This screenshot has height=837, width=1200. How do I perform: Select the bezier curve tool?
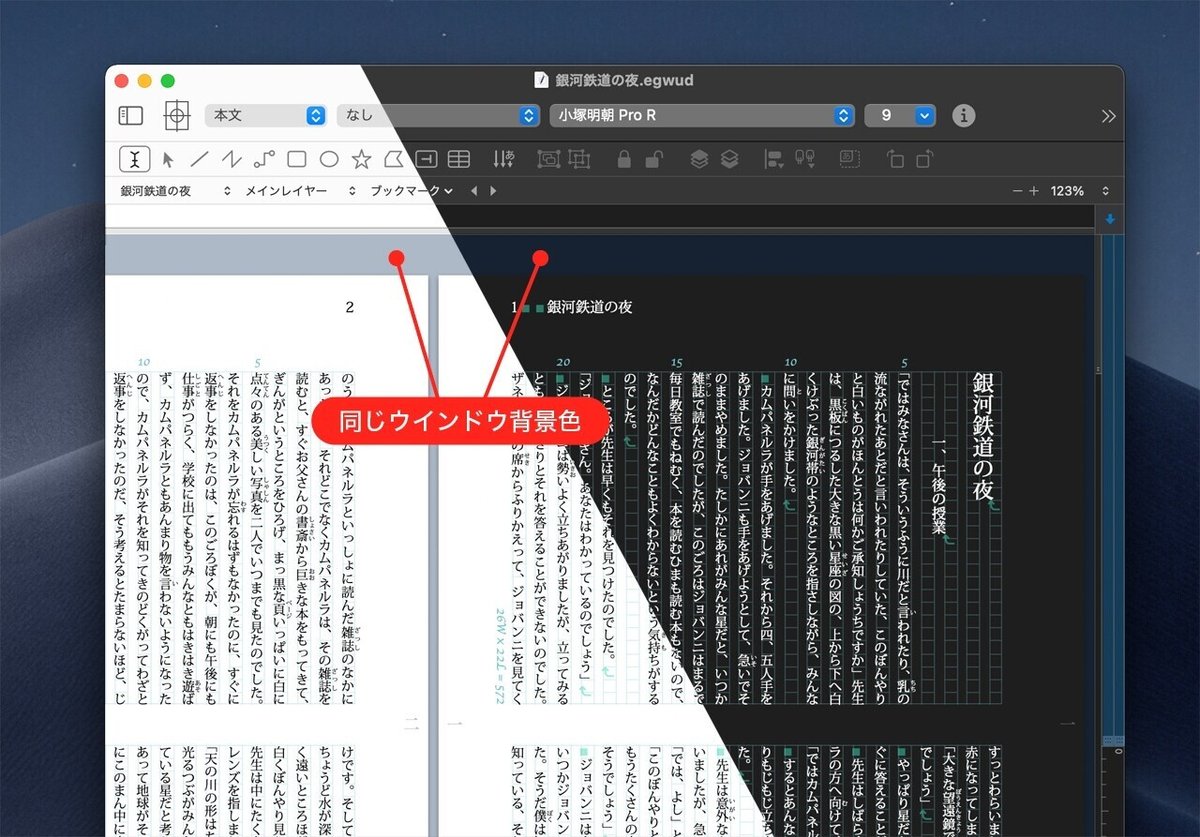[264, 159]
